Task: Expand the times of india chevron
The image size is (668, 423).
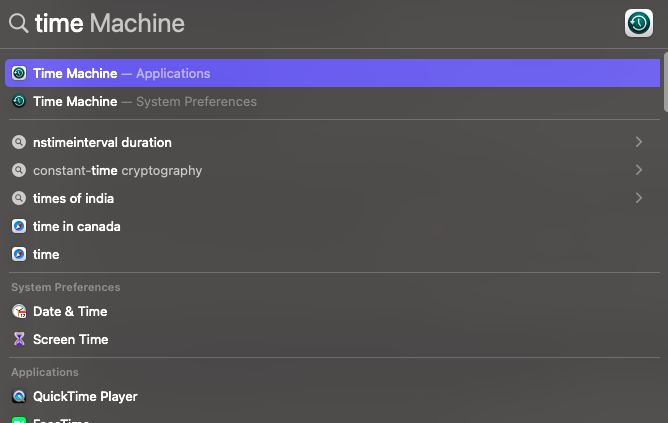Action: pyautogui.click(x=638, y=198)
